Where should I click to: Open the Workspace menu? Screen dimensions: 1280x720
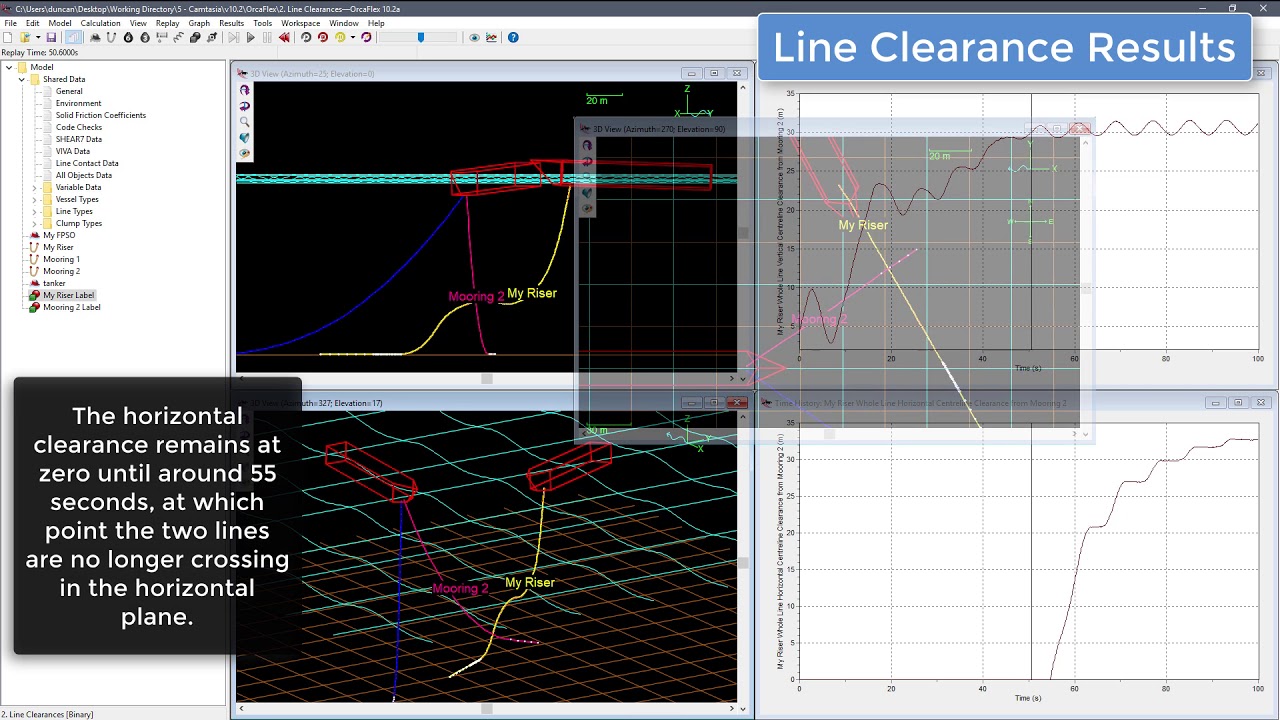pos(300,23)
